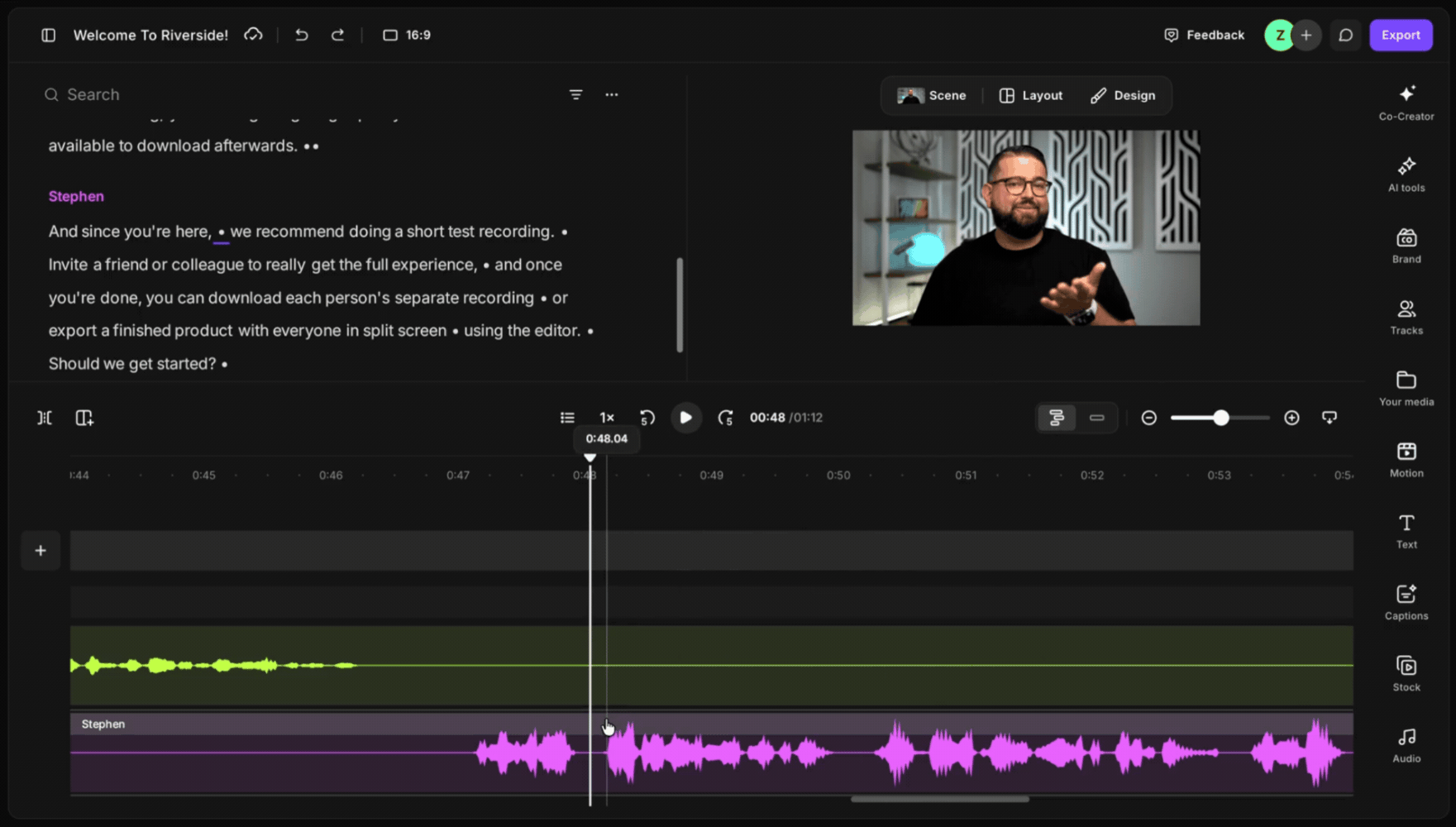Undo the last edit

302,35
